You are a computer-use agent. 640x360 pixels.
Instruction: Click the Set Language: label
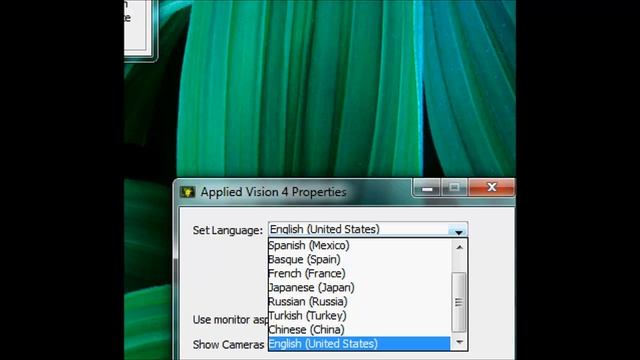228,230
